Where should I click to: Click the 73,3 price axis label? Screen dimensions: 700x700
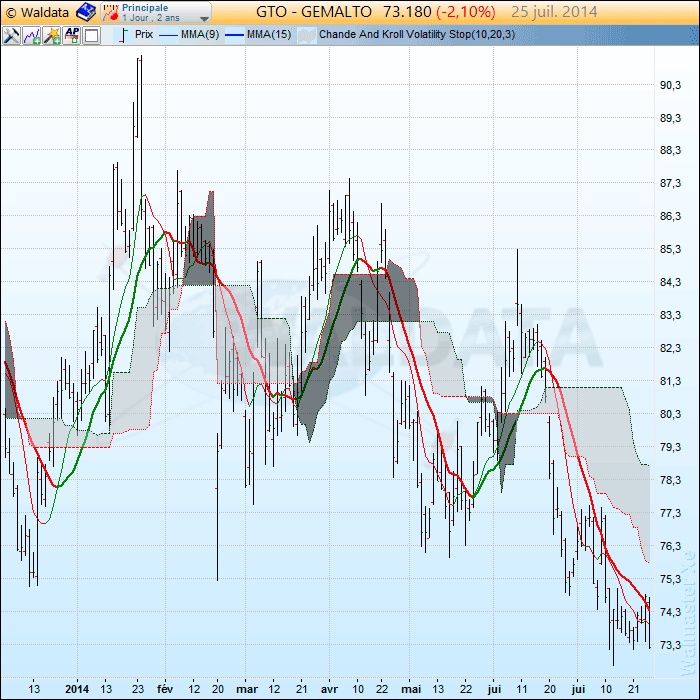(670, 645)
